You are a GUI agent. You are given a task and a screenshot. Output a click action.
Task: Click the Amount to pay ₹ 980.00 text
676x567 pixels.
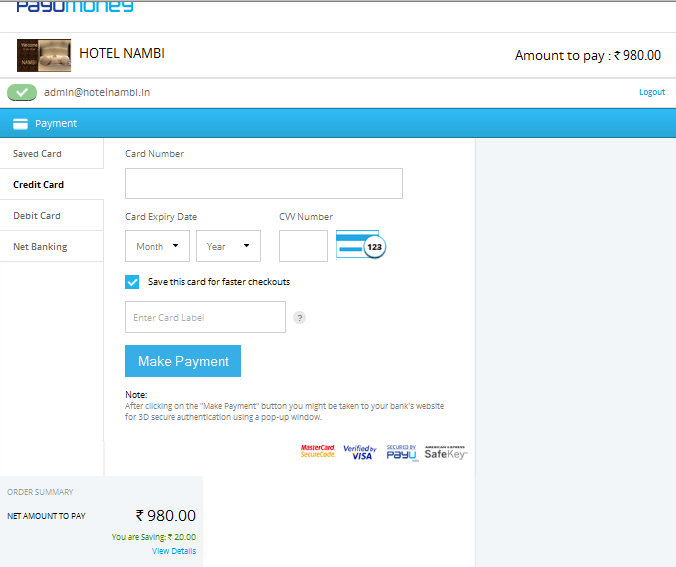588,56
